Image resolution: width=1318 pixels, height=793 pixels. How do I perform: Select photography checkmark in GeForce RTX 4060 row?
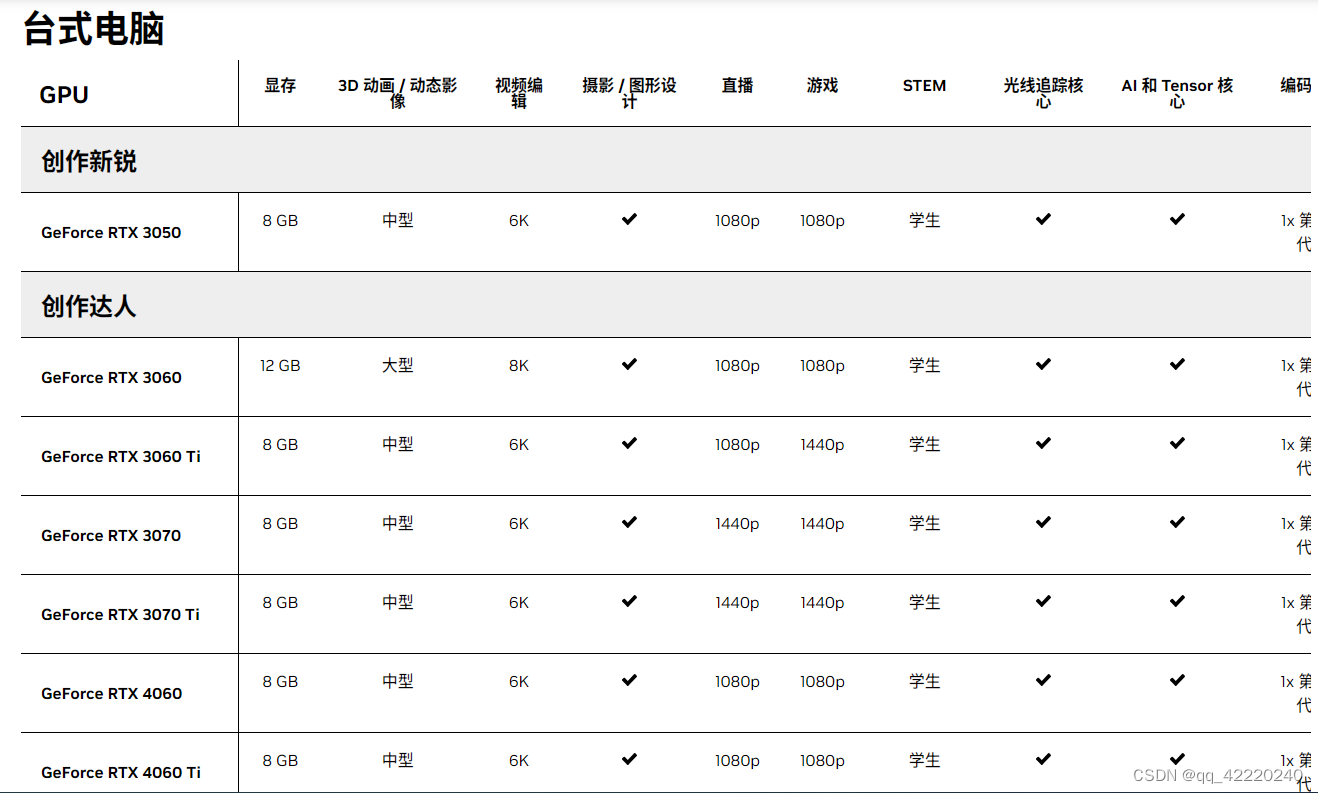point(629,680)
